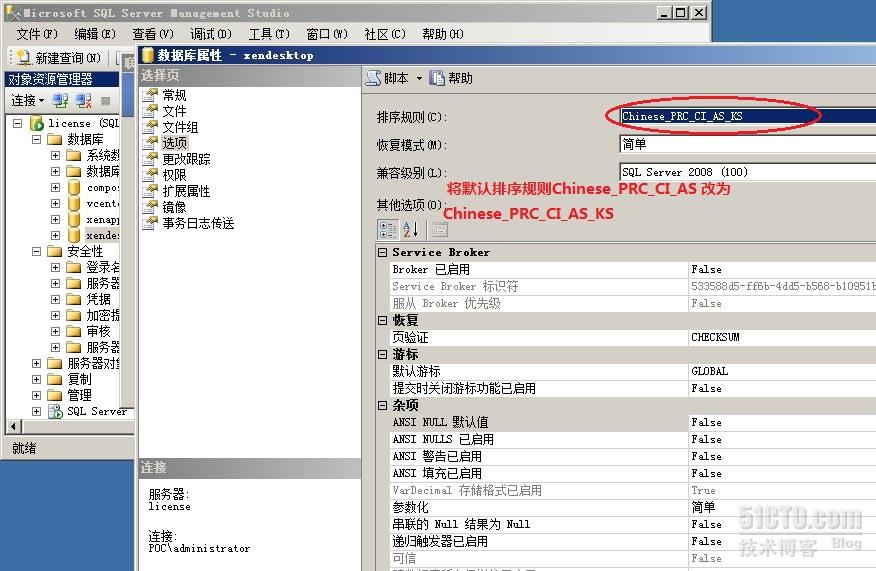Image resolution: width=876 pixels, height=571 pixels.
Task: Select the 常规 page
Action: [x=174, y=95]
